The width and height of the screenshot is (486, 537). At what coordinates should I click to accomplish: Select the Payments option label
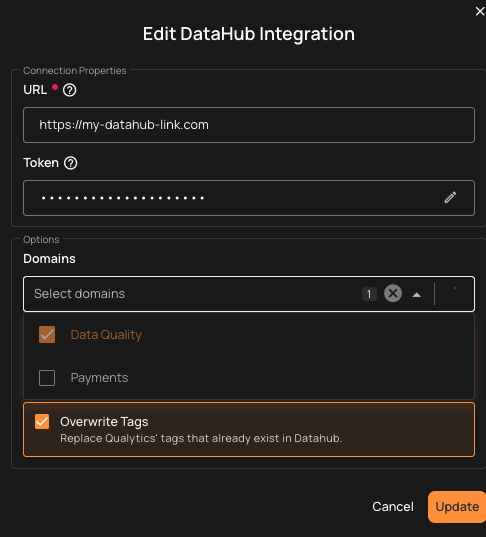point(99,378)
